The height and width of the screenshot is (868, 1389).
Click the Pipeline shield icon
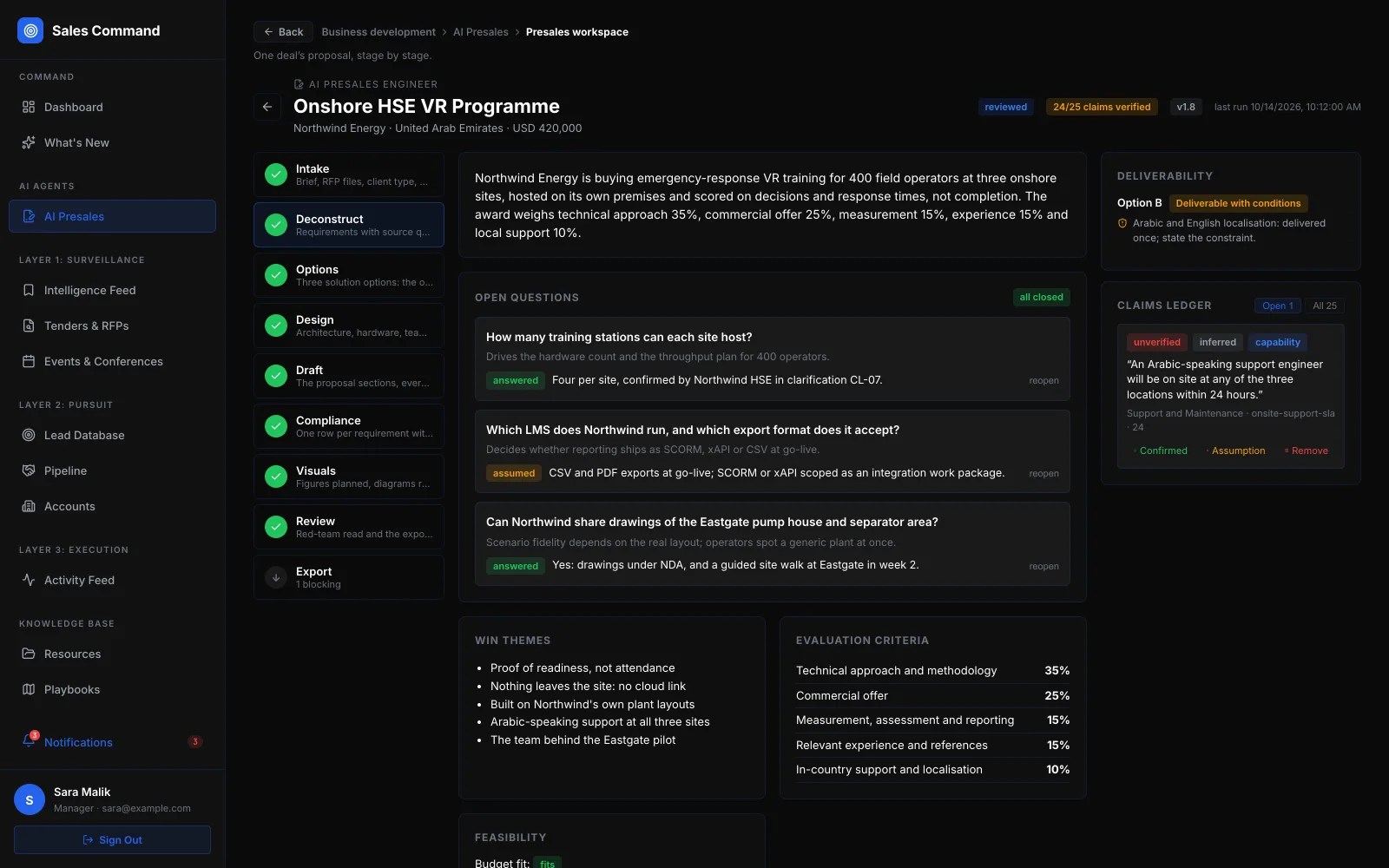pyautogui.click(x=29, y=470)
